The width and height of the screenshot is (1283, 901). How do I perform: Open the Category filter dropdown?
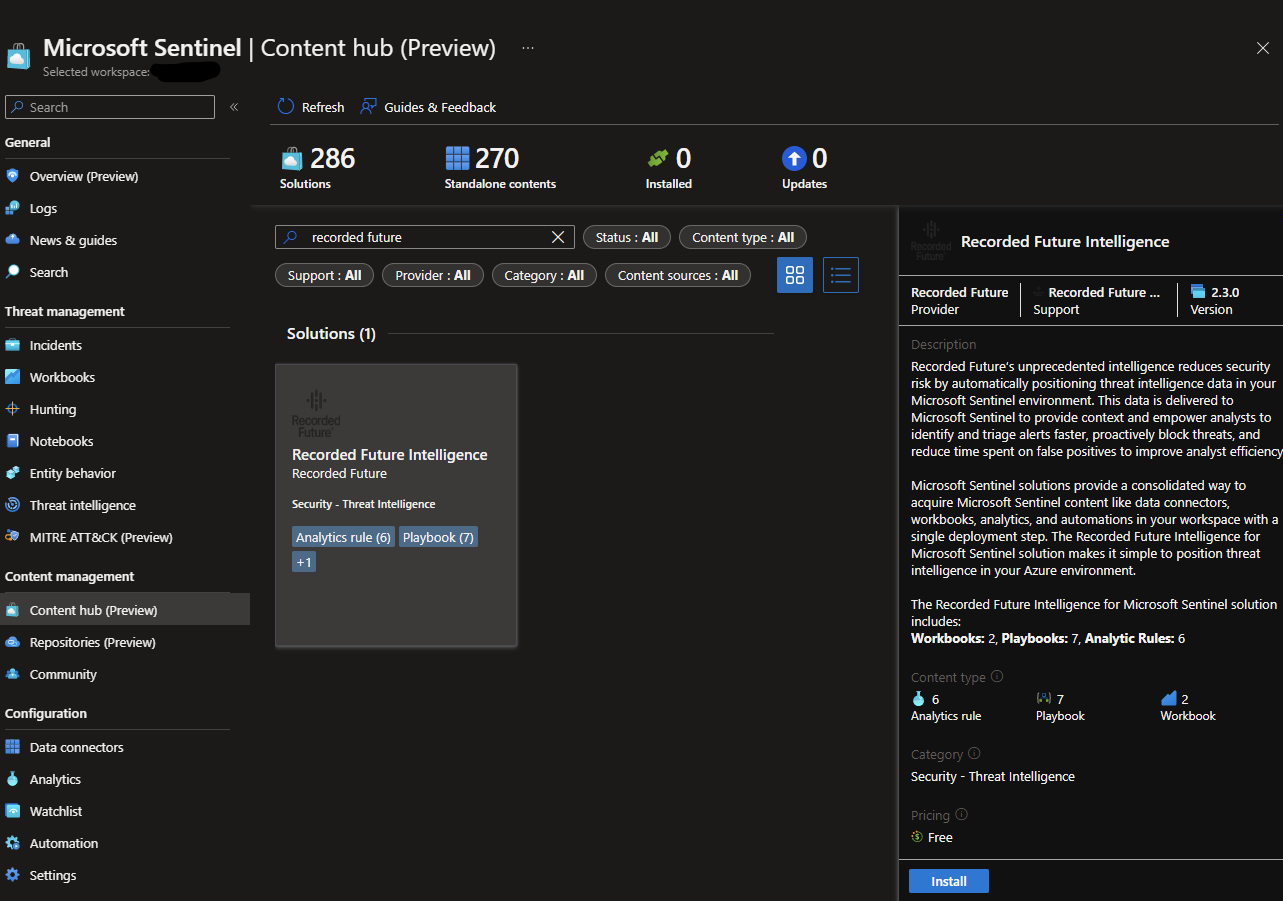tap(544, 275)
